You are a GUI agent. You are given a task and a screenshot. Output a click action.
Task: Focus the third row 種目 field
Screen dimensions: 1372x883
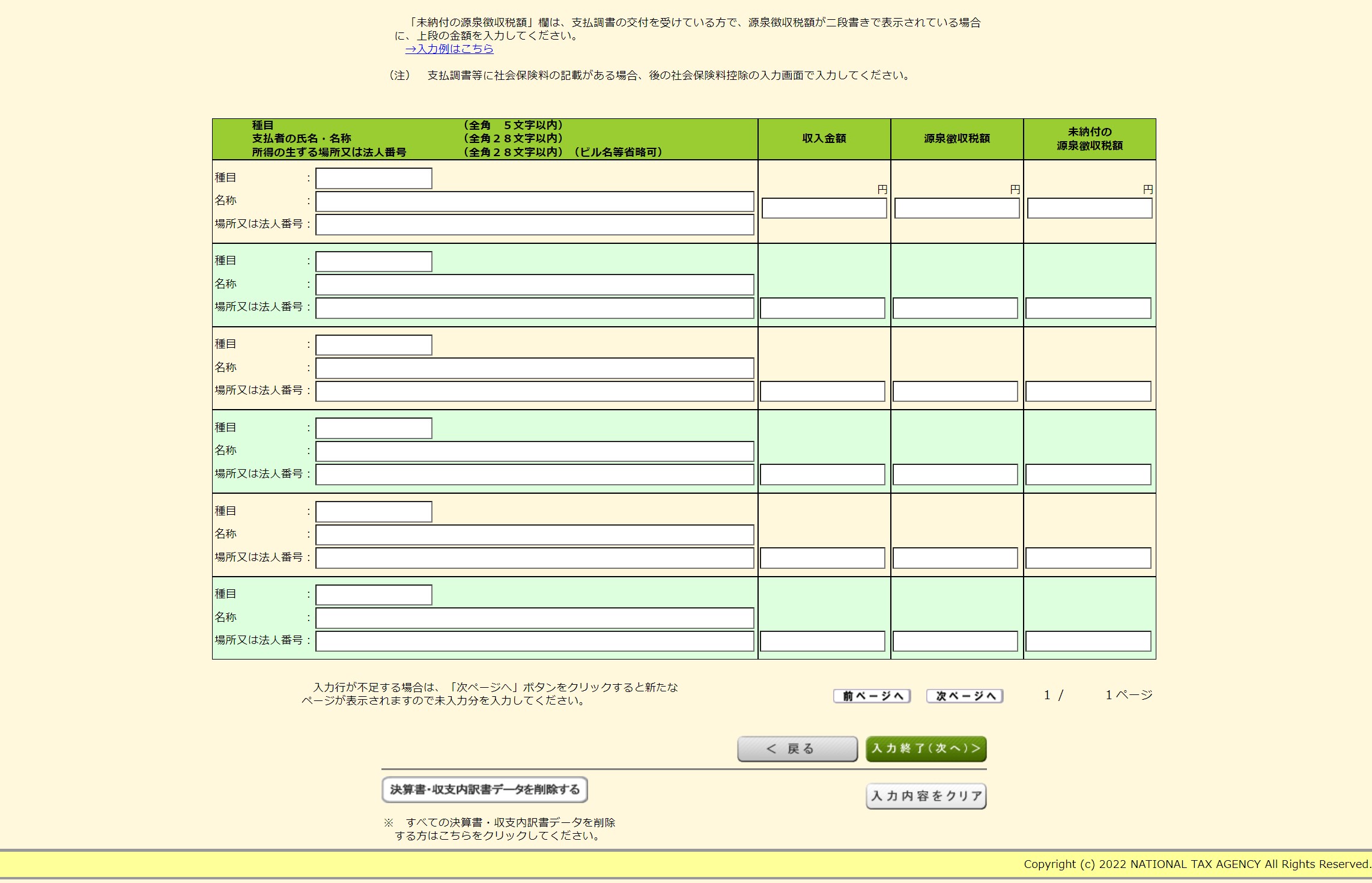click(374, 345)
